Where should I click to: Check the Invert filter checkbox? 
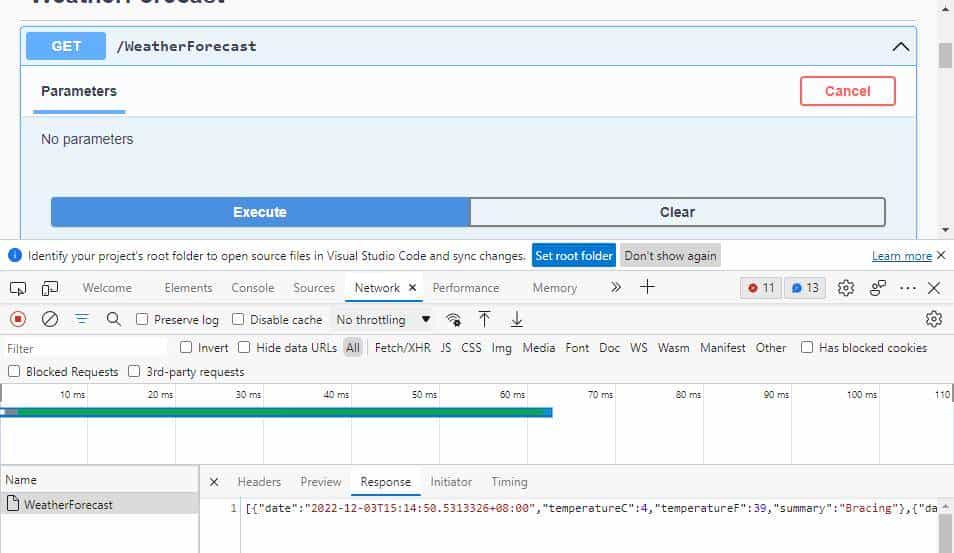pyautogui.click(x=186, y=347)
